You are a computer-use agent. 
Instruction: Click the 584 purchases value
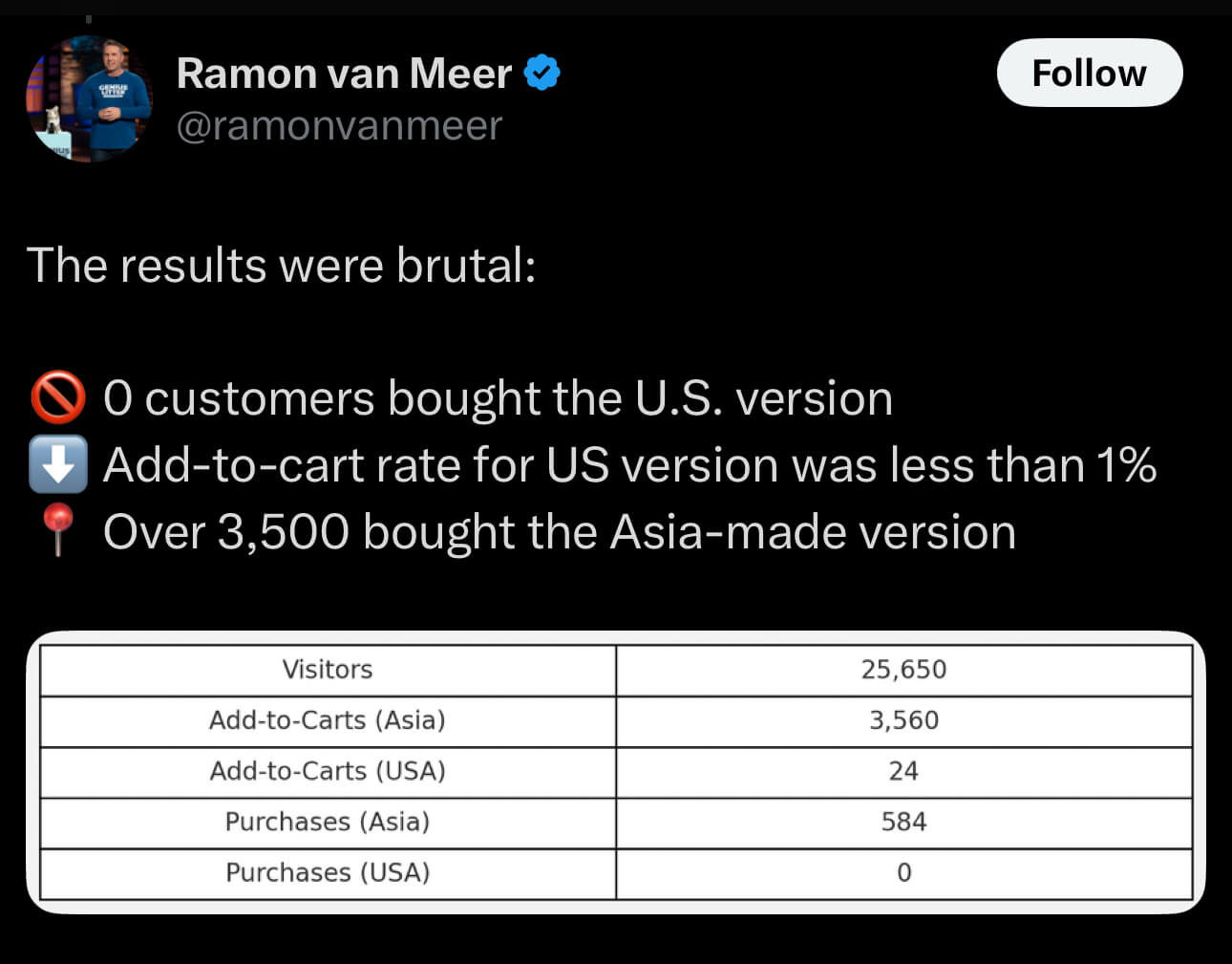[903, 822]
